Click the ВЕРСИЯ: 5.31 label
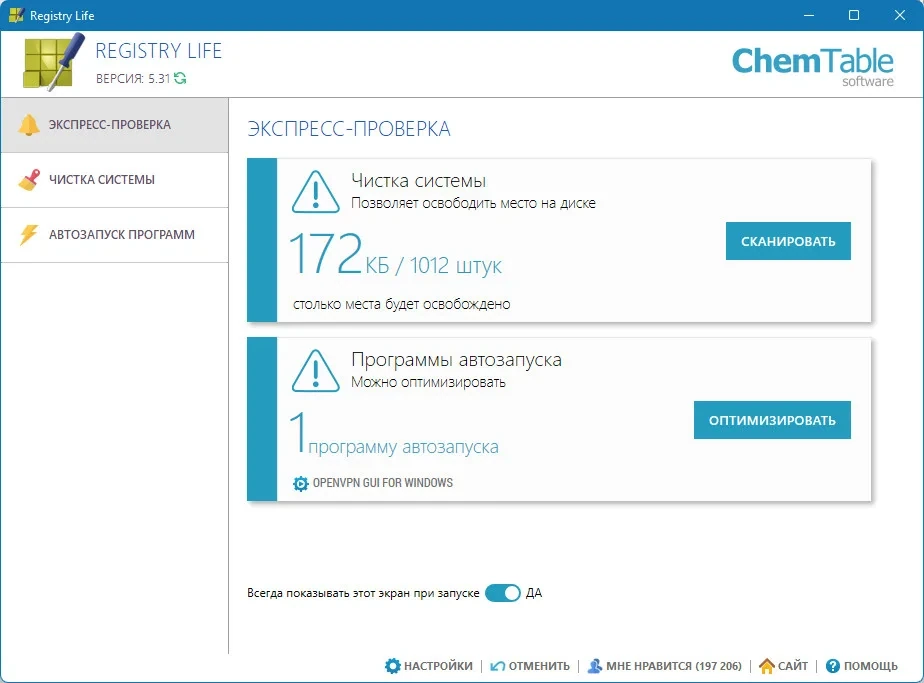 (x=133, y=78)
